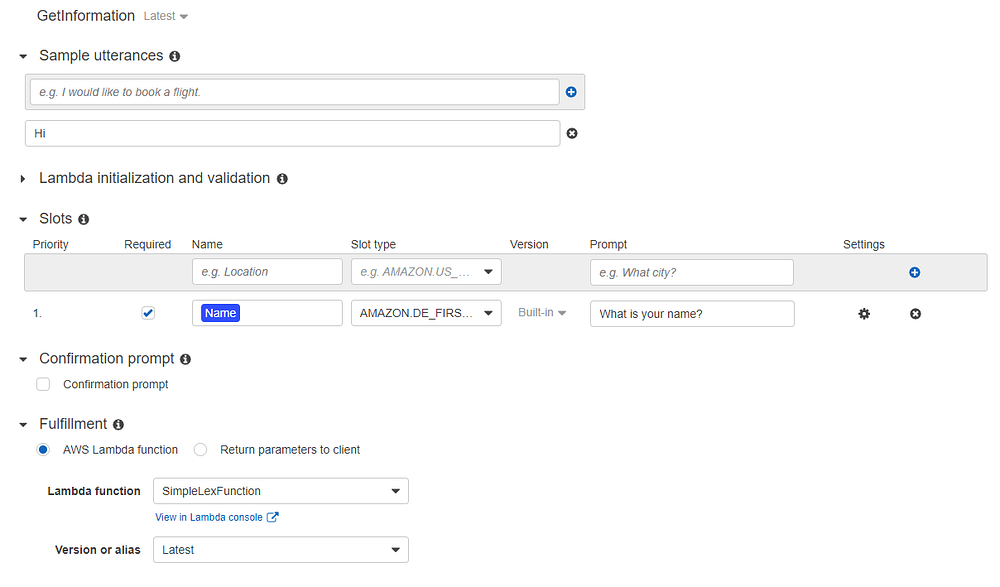Add a new slot using the blue plus icon
This screenshot has height=587, width=1000.
pos(915,271)
